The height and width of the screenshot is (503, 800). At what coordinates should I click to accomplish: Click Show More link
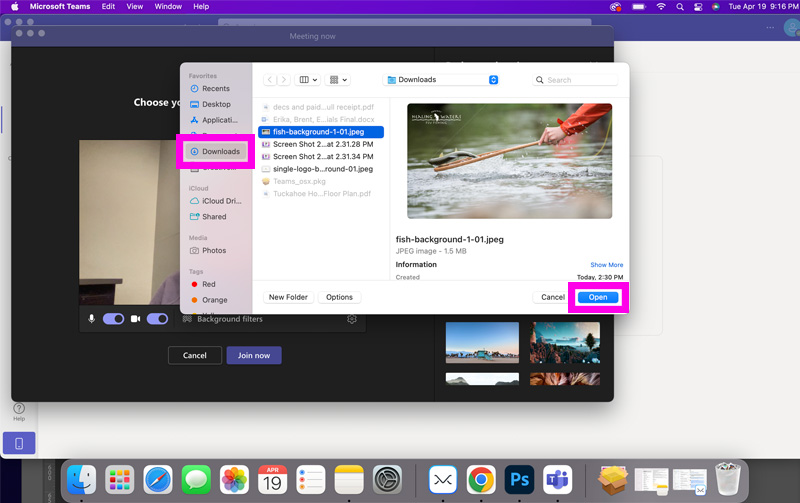coord(607,265)
